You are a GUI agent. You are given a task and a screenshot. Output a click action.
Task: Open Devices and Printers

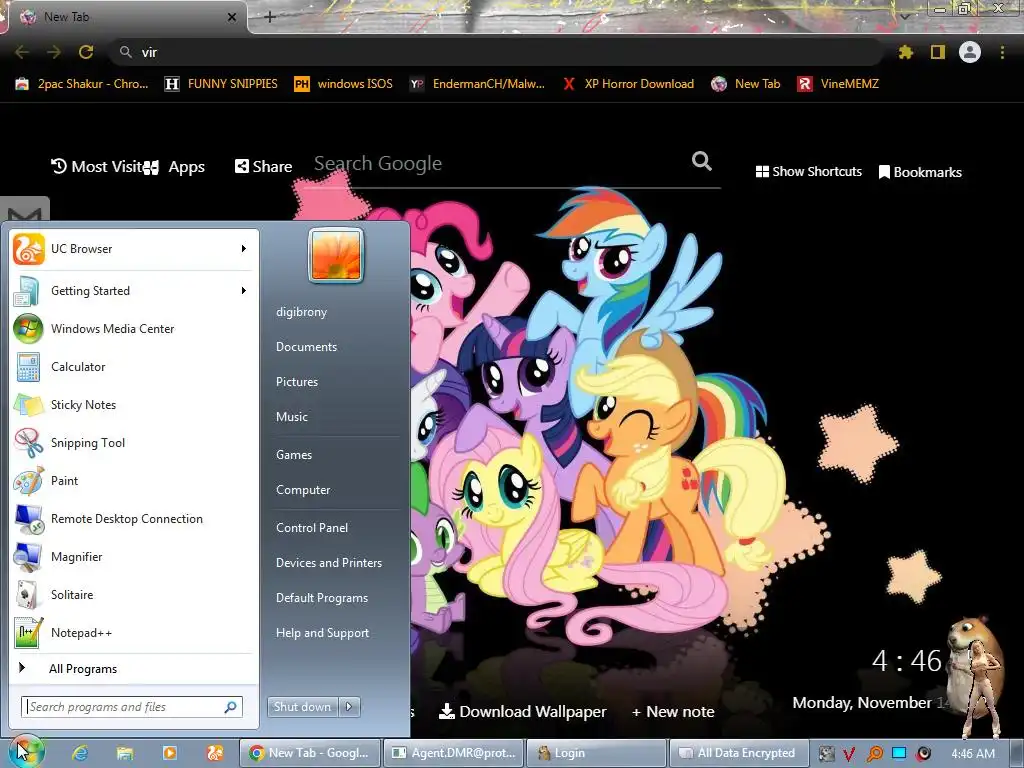[x=328, y=563]
